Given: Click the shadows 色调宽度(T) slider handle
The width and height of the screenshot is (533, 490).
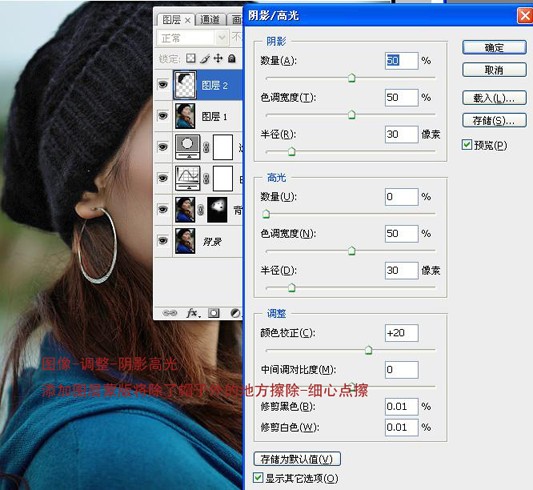Looking at the screenshot, I should point(352,115).
